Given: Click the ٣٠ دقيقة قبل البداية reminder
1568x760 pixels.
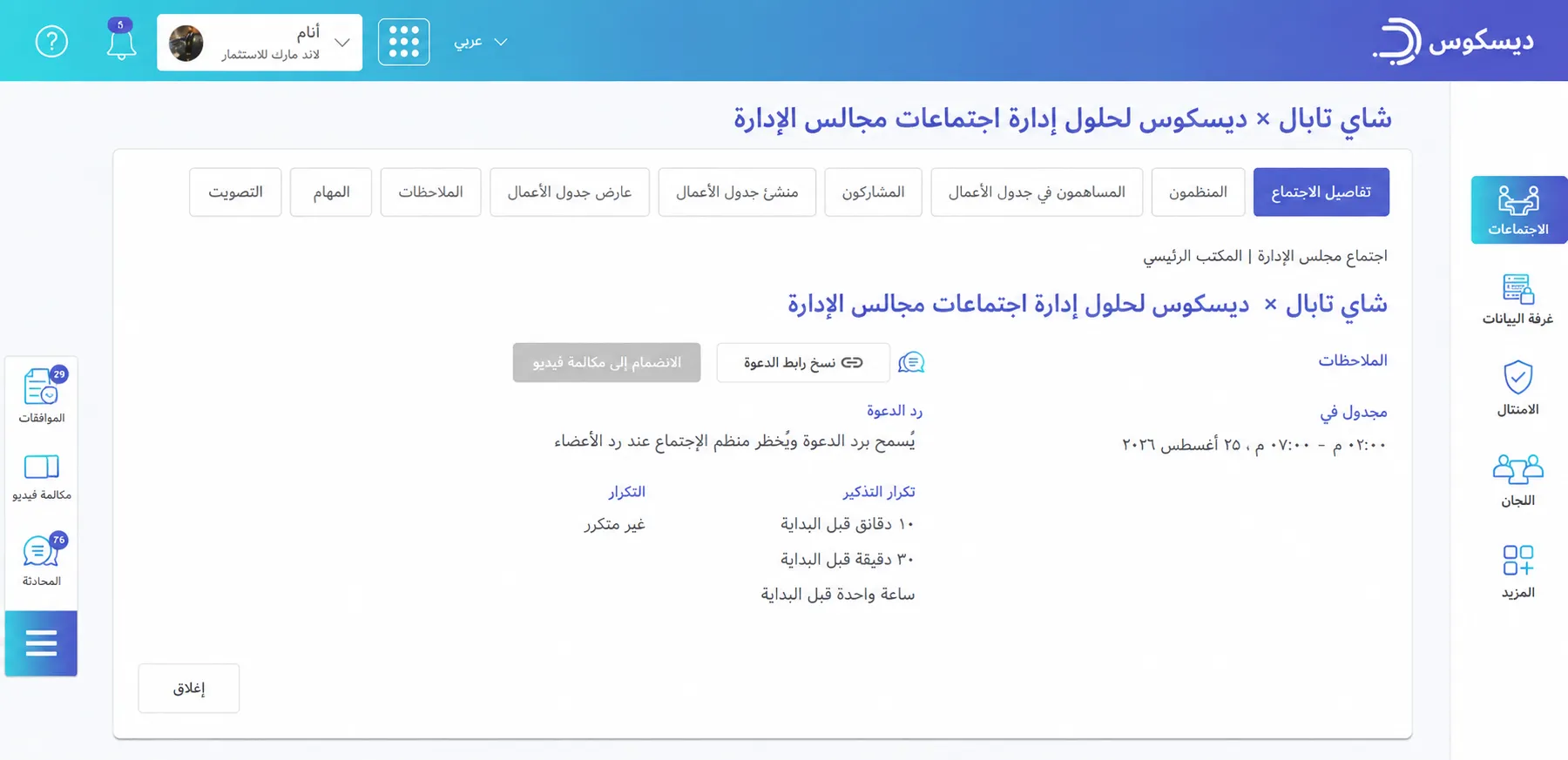Looking at the screenshot, I should point(848,559).
